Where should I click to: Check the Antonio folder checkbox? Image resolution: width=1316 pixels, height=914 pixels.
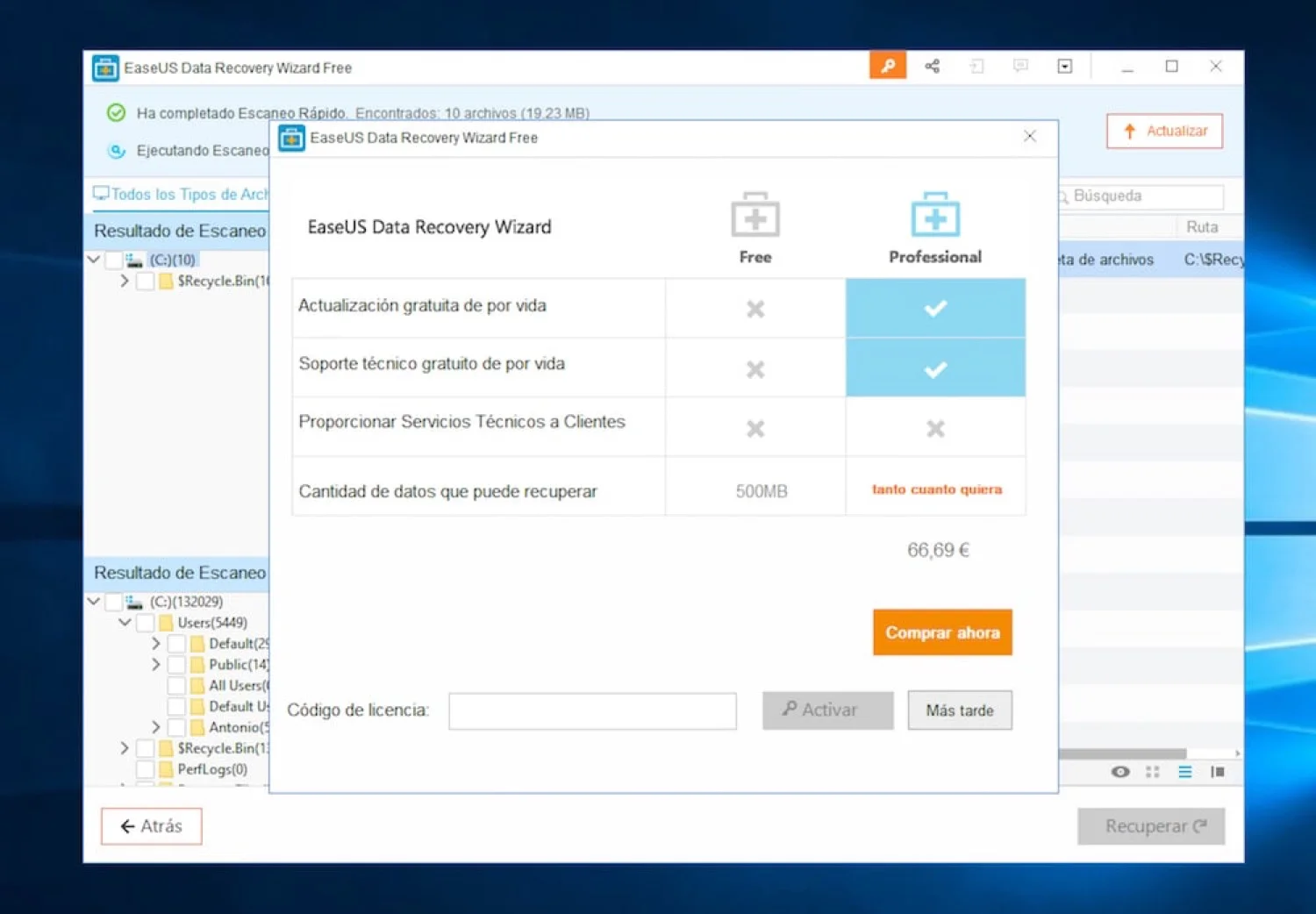click(x=176, y=727)
